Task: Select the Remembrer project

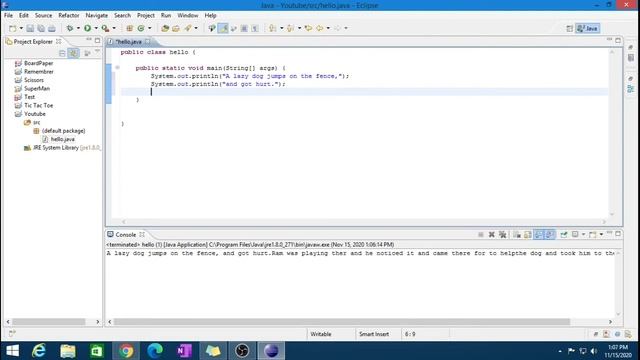Action: click(39, 72)
